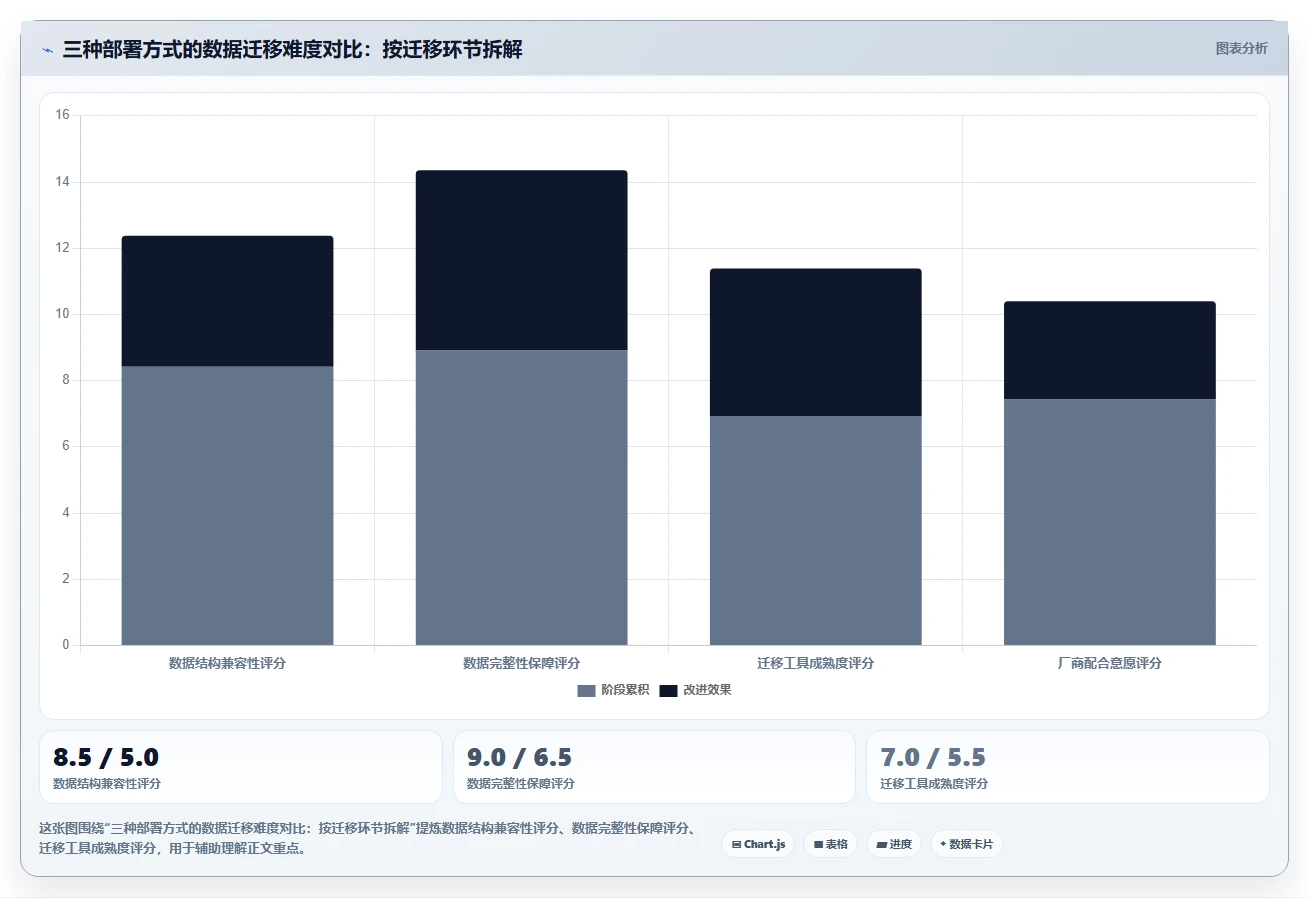Click the dark top segment of 迁移工具成熟度评分 bar
This screenshot has height=898, width=1309.
point(815,342)
